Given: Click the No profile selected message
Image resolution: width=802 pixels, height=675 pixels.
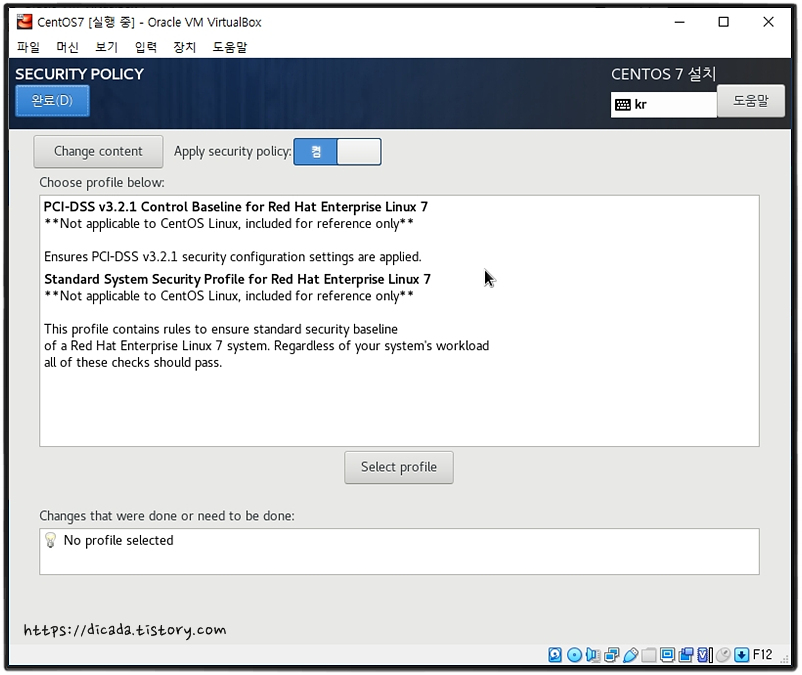Looking at the screenshot, I should 118,540.
